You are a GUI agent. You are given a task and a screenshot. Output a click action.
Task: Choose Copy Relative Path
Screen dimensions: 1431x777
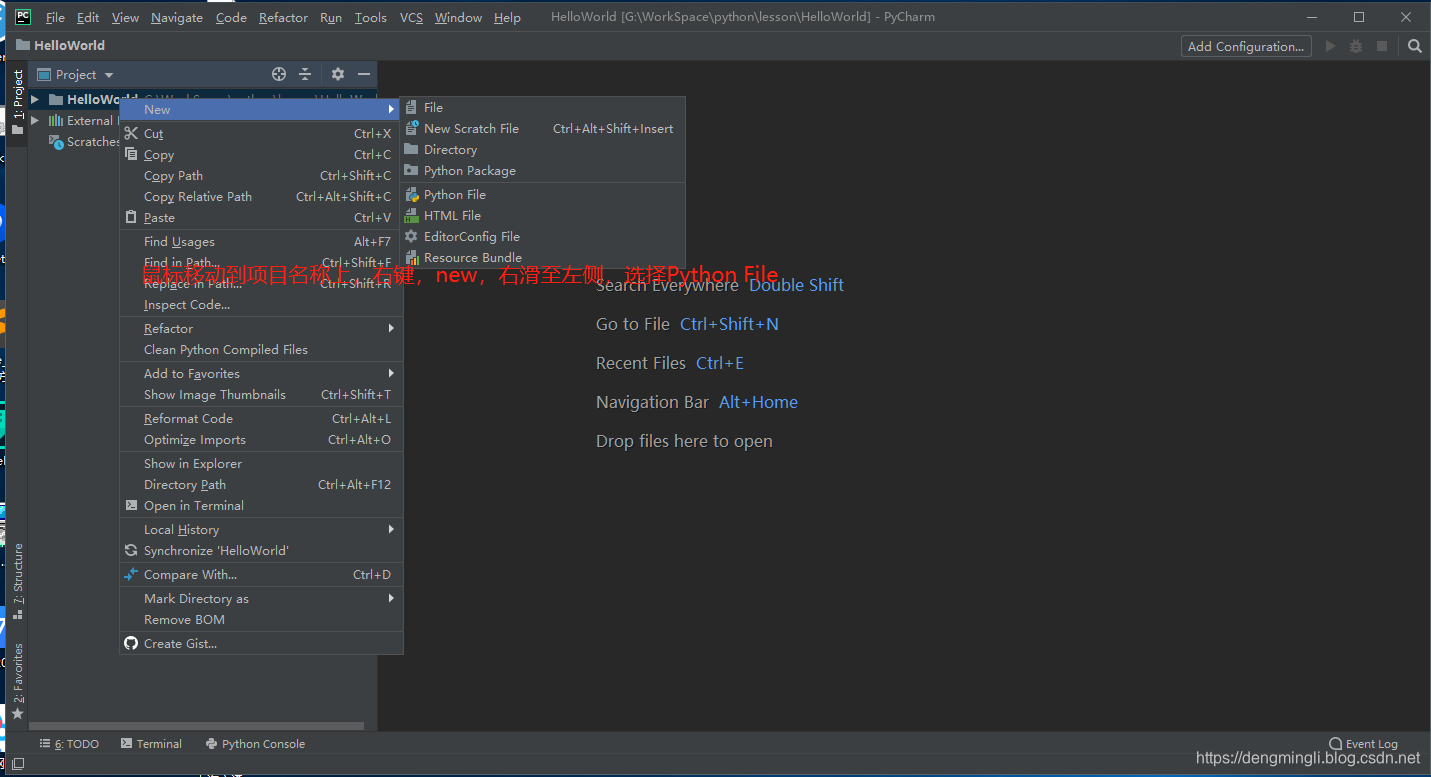pyautogui.click(x=260, y=196)
